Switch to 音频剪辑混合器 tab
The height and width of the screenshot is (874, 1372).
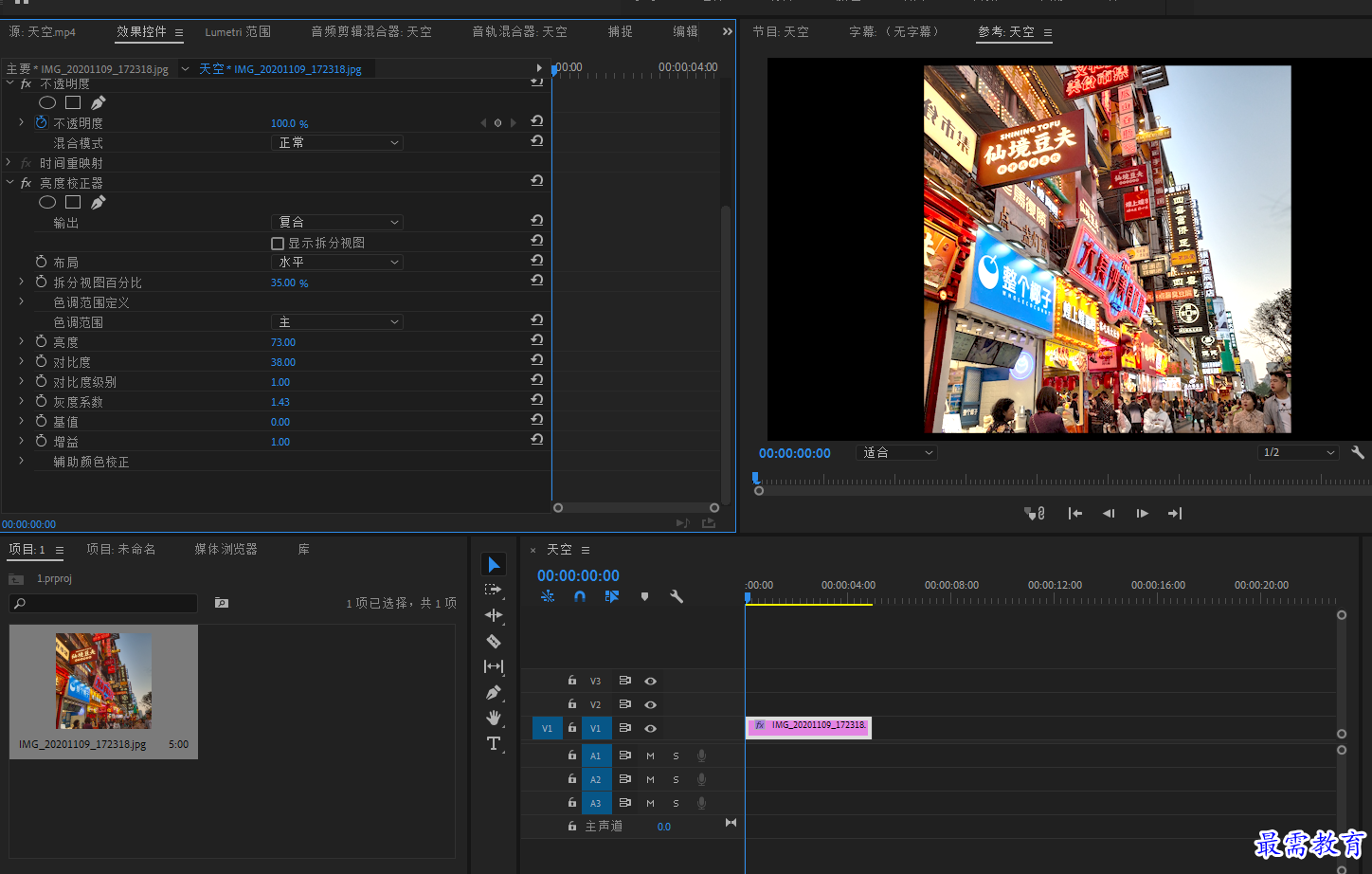click(371, 31)
